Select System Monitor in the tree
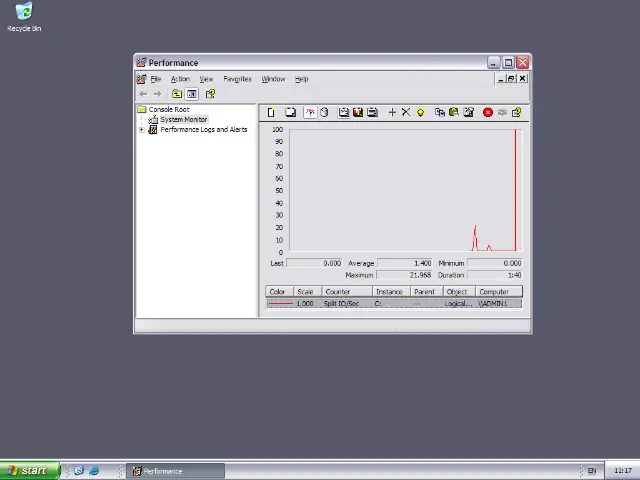Screen dimensions: 640x480 tap(183, 120)
